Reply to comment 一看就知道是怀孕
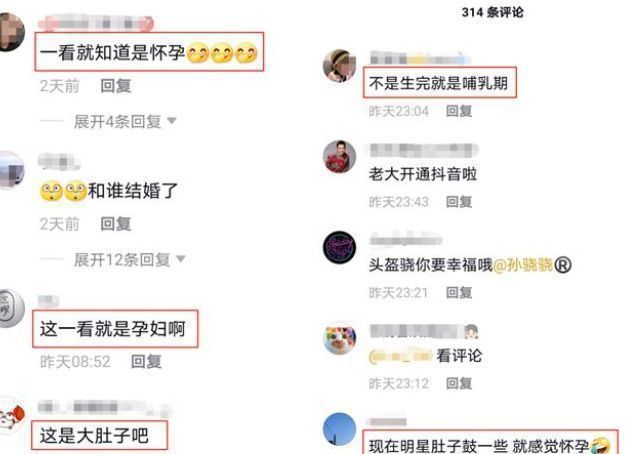 pos(116,86)
